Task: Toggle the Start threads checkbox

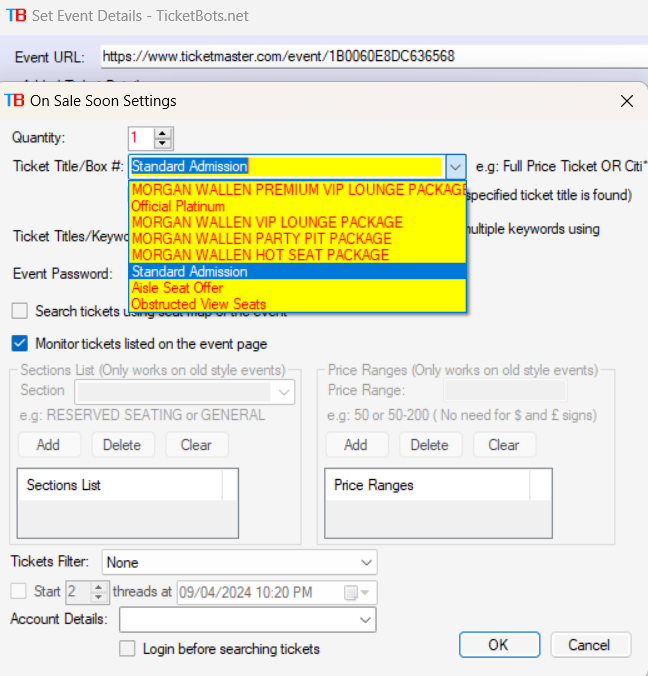Action: (19, 591)
